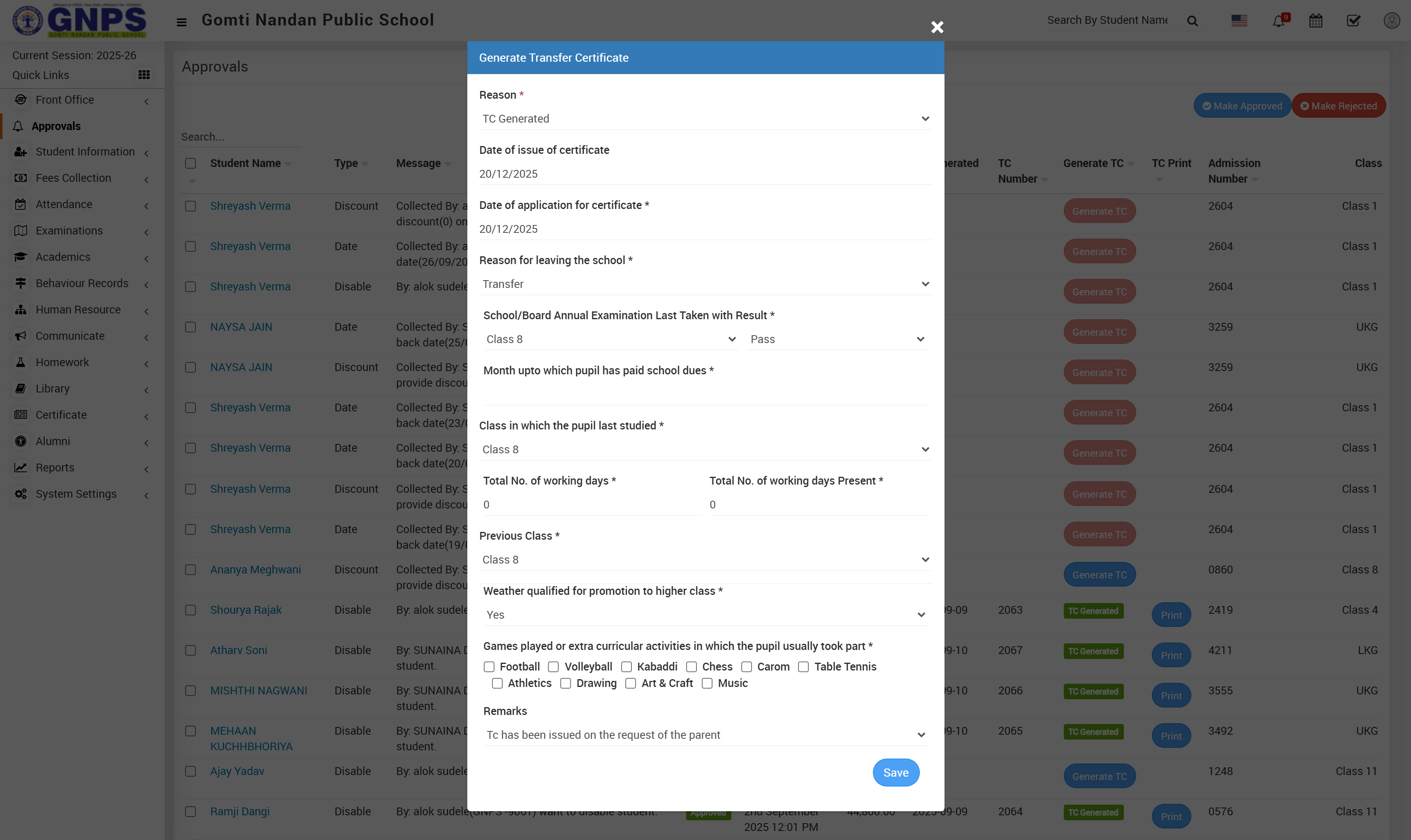The width and height of the screenshot is (1411, 840).
Task: Open the Examinations menu
Action: pos(83,230)
